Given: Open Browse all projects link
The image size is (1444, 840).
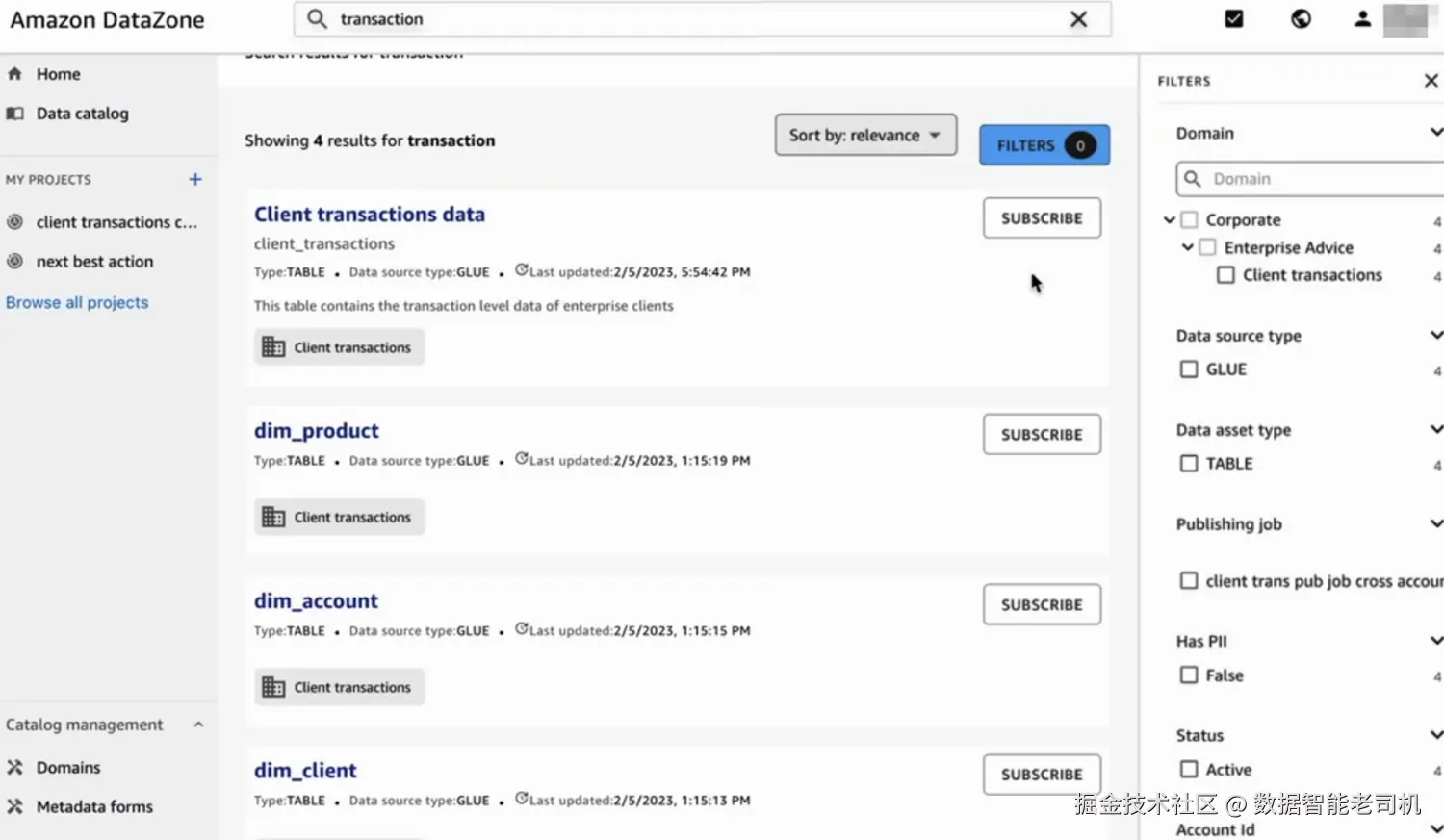Looking at the screenshot, I should (x=77, y=302).
